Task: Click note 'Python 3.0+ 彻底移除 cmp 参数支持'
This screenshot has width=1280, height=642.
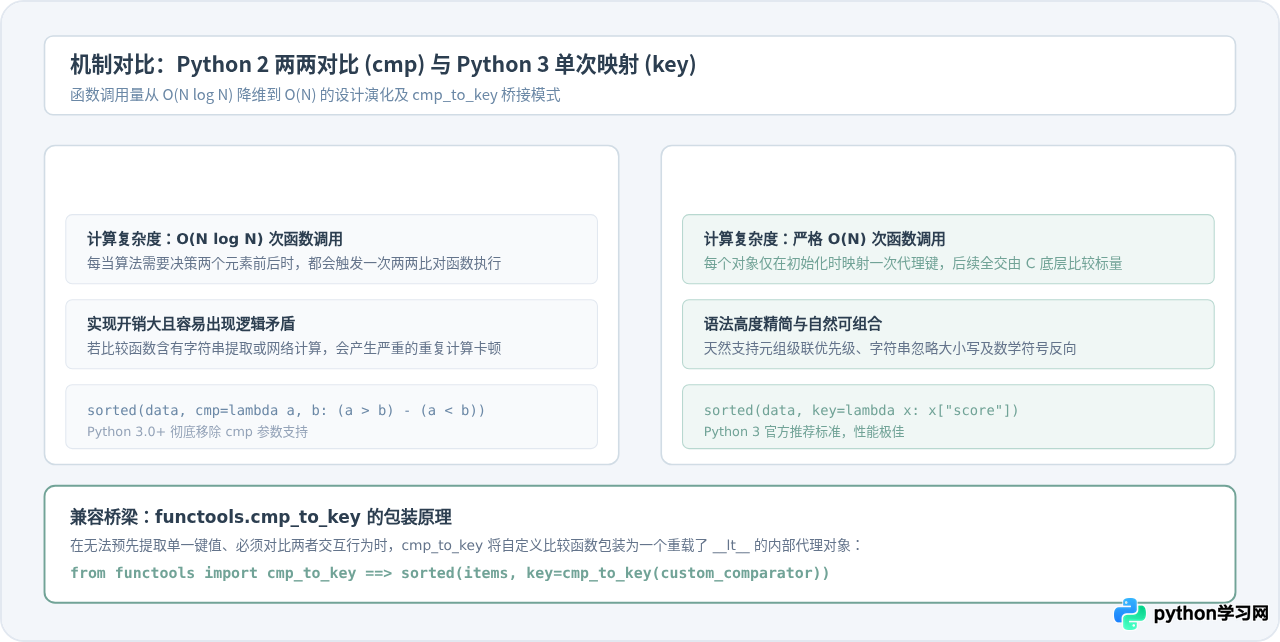Action: pos(197,432)
